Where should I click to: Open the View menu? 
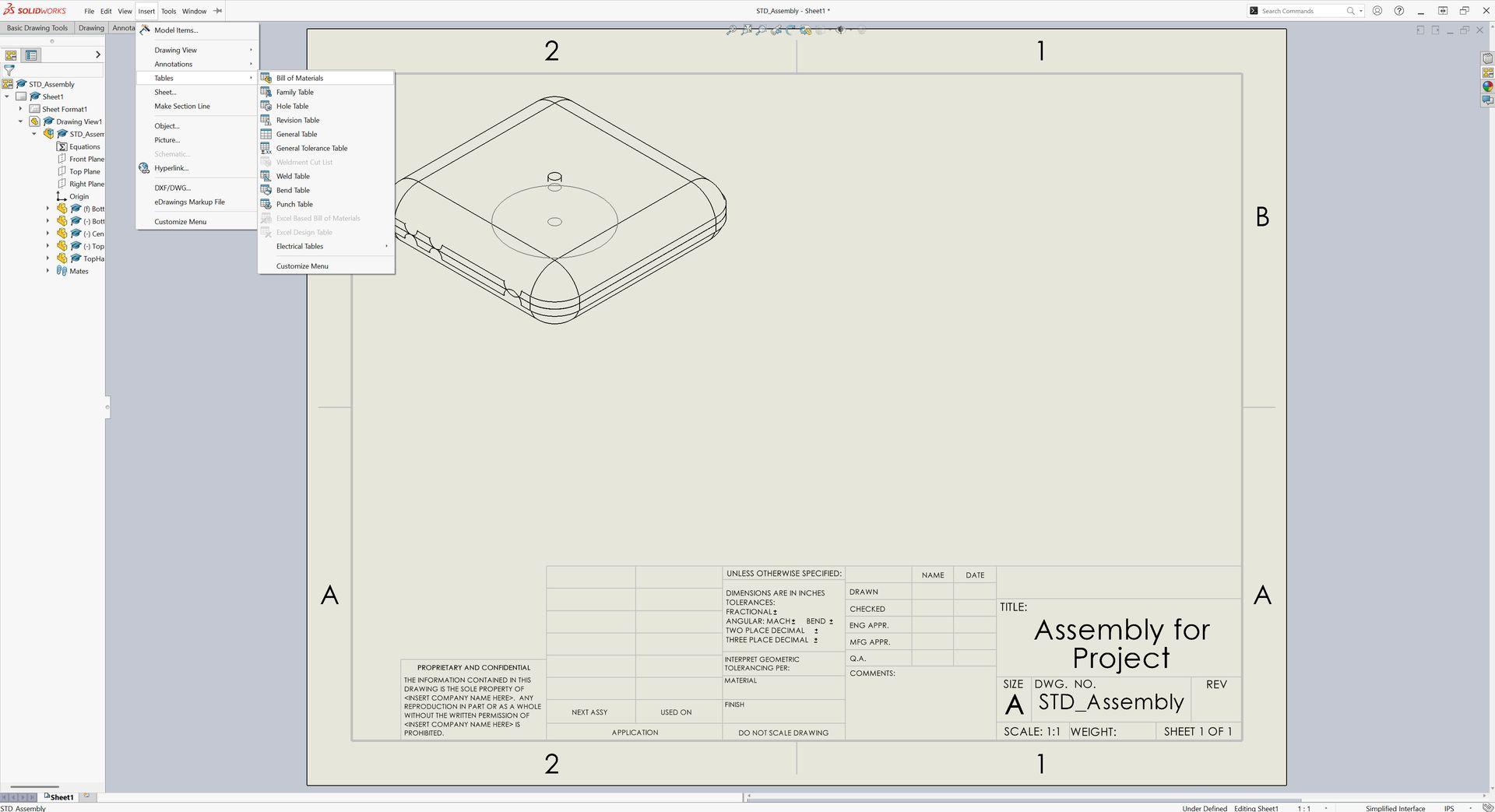[125, 11]
